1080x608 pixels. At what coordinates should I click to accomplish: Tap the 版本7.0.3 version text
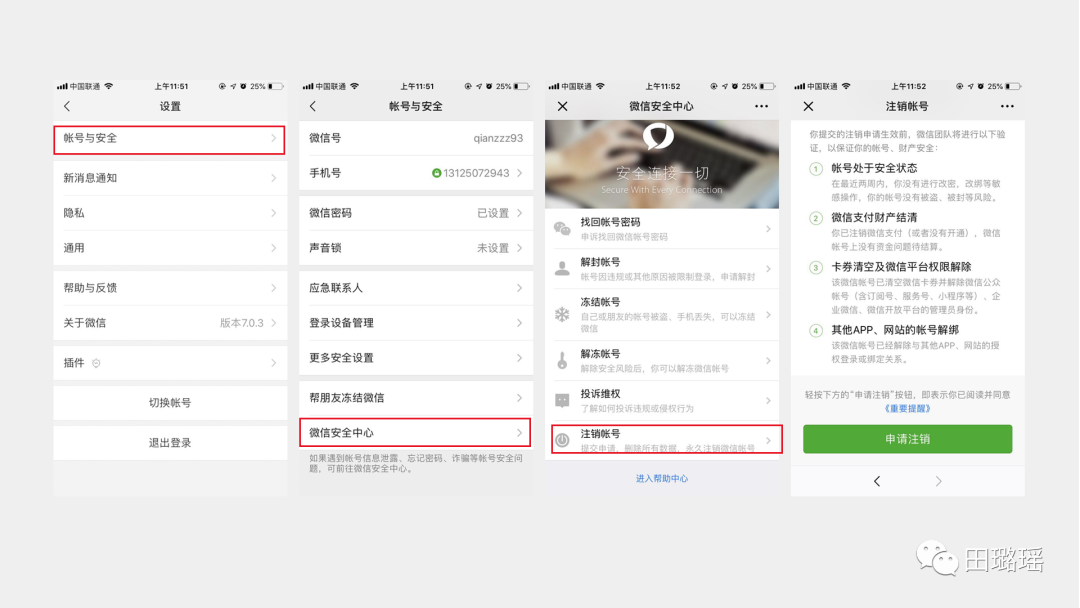[x=242, y=323]
